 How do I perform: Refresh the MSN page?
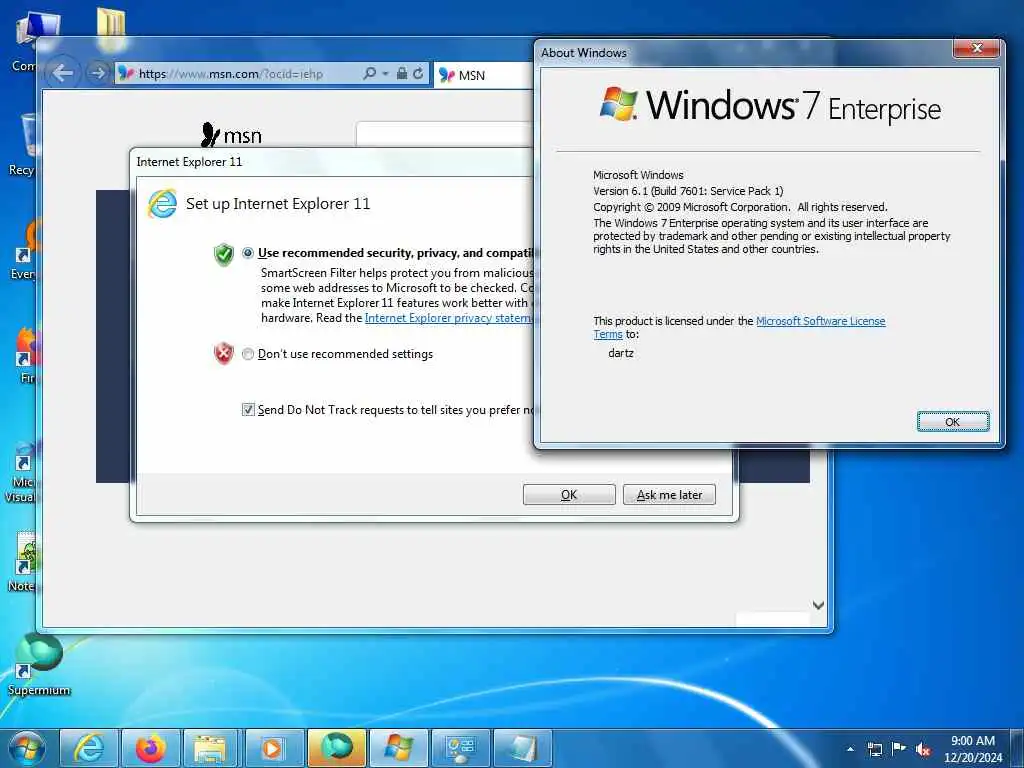(418, 74)
